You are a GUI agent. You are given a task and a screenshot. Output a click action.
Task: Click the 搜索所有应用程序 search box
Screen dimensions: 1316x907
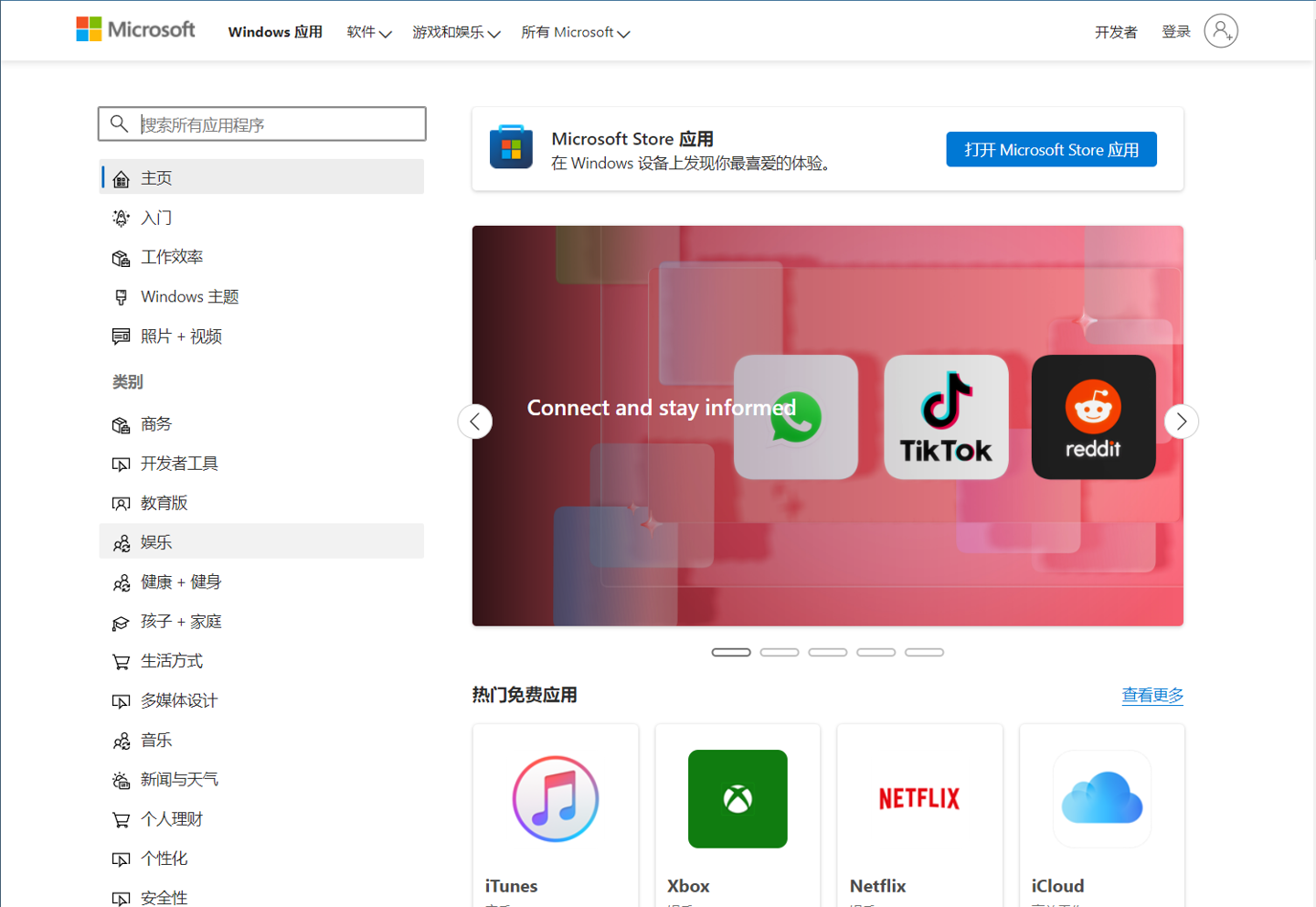coord(262,123)
